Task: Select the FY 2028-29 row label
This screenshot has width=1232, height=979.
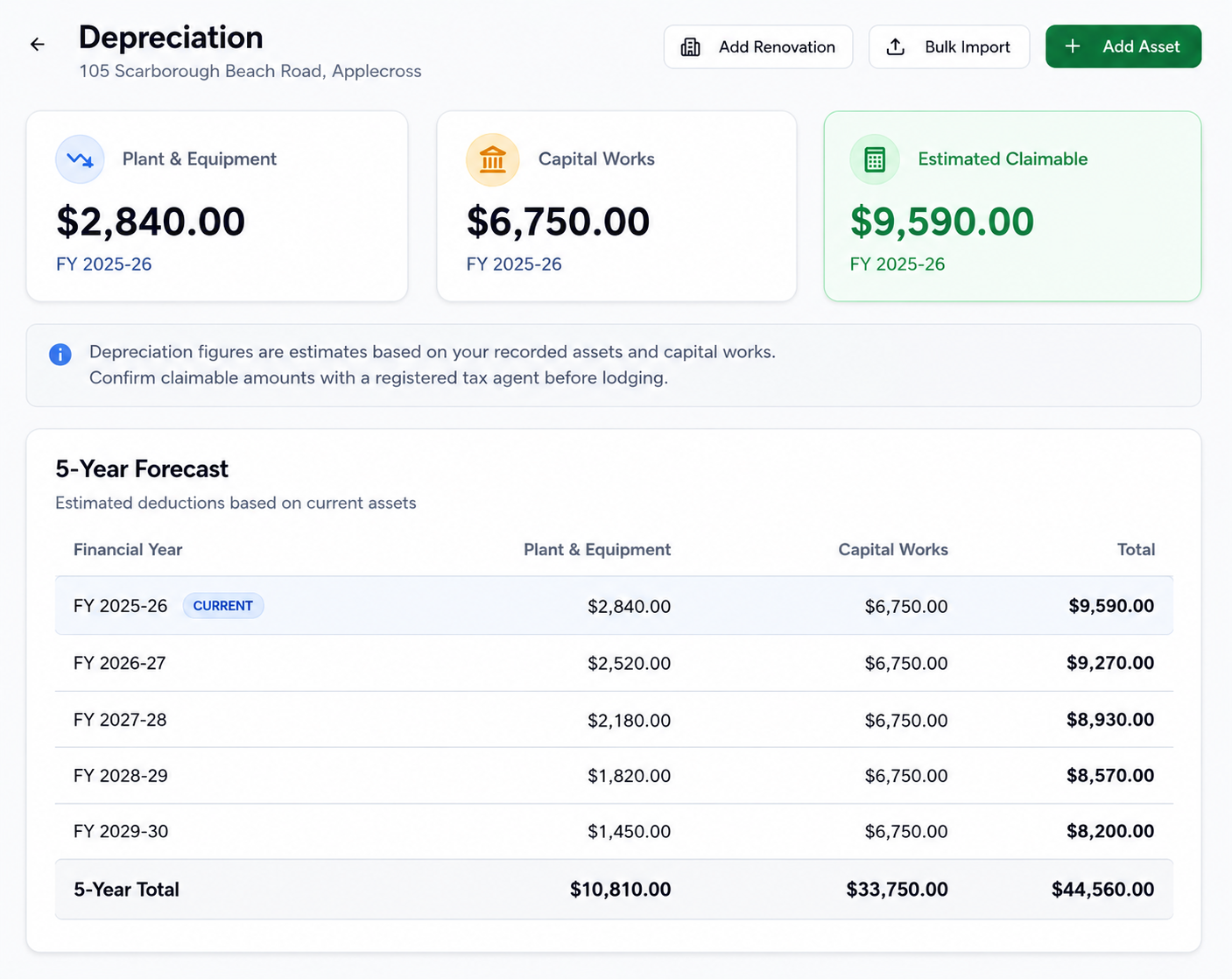Action: pyautogui.click(x=121, y=776)
